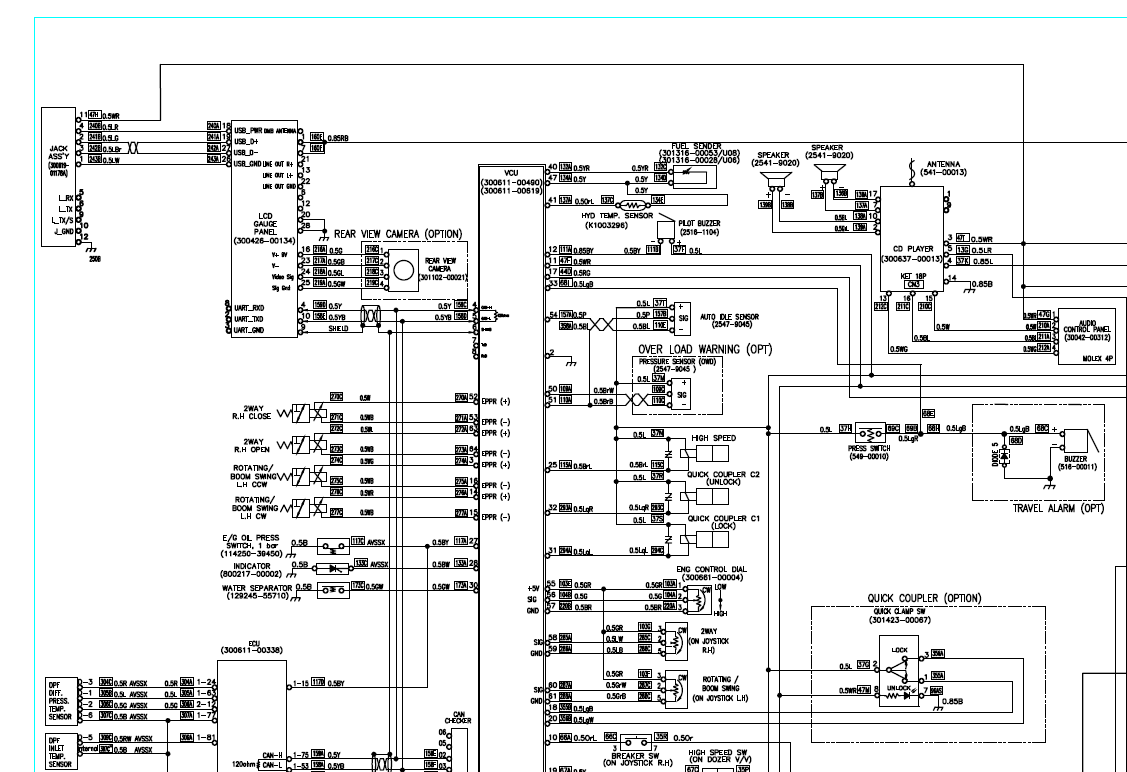The image size is (1127, 772).
Task: Click the CAN CHECKER label
Action: [458, 717]
